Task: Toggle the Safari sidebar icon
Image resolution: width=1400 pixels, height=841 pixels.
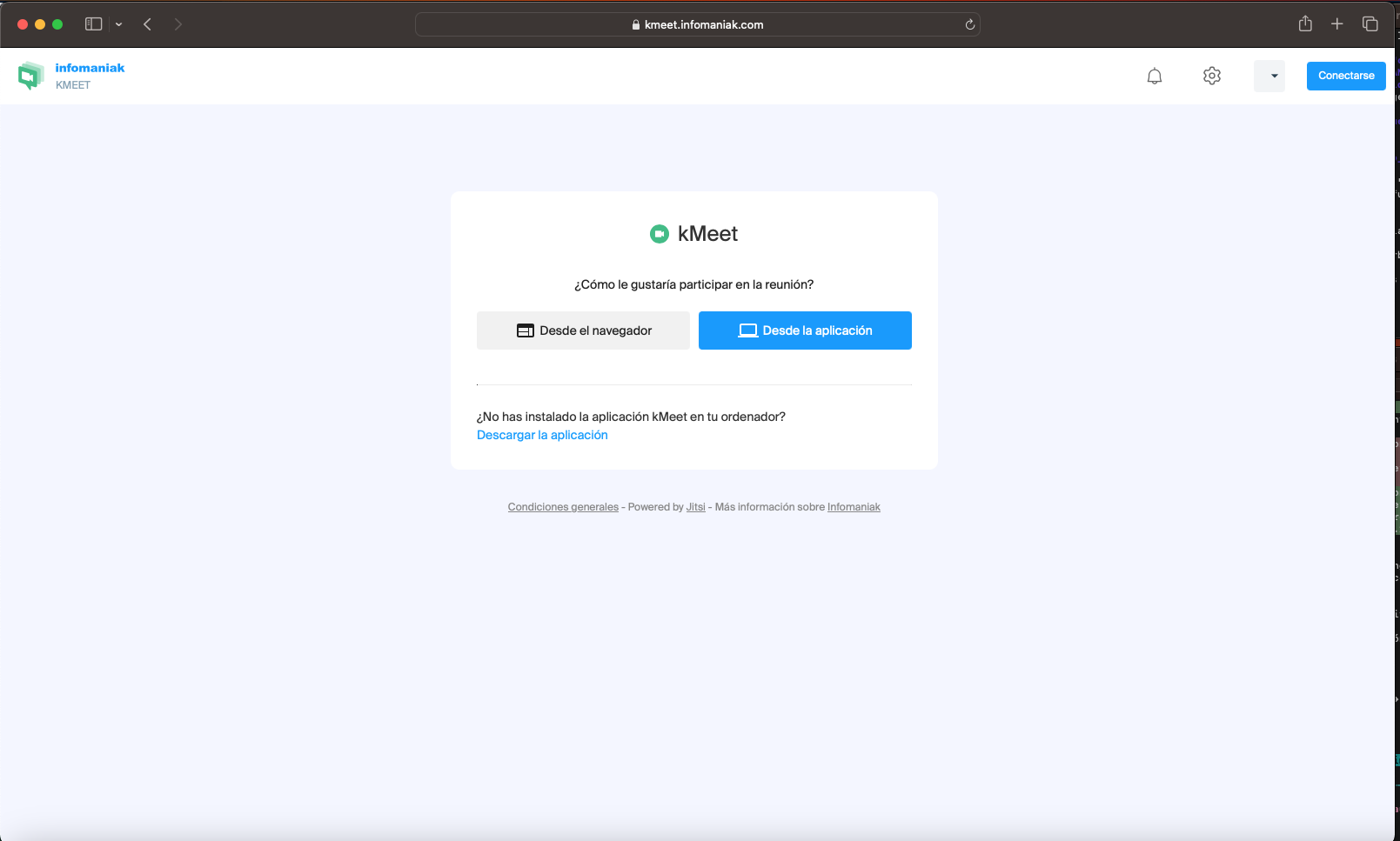Action: click(x=93, y=24)
